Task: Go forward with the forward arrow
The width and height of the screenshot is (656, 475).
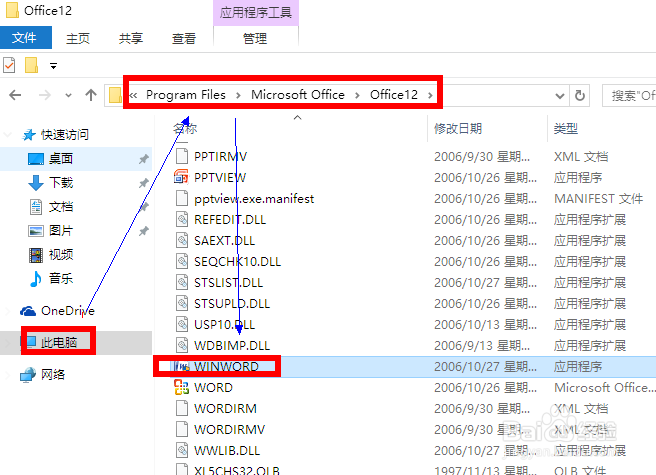Action: coord(44,95)
